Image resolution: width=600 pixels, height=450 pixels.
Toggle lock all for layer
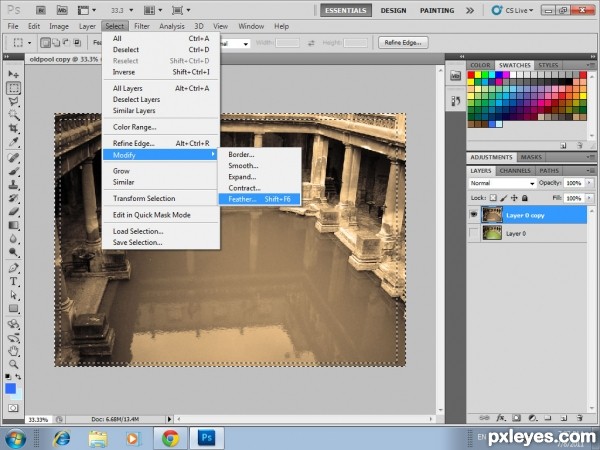525,198
